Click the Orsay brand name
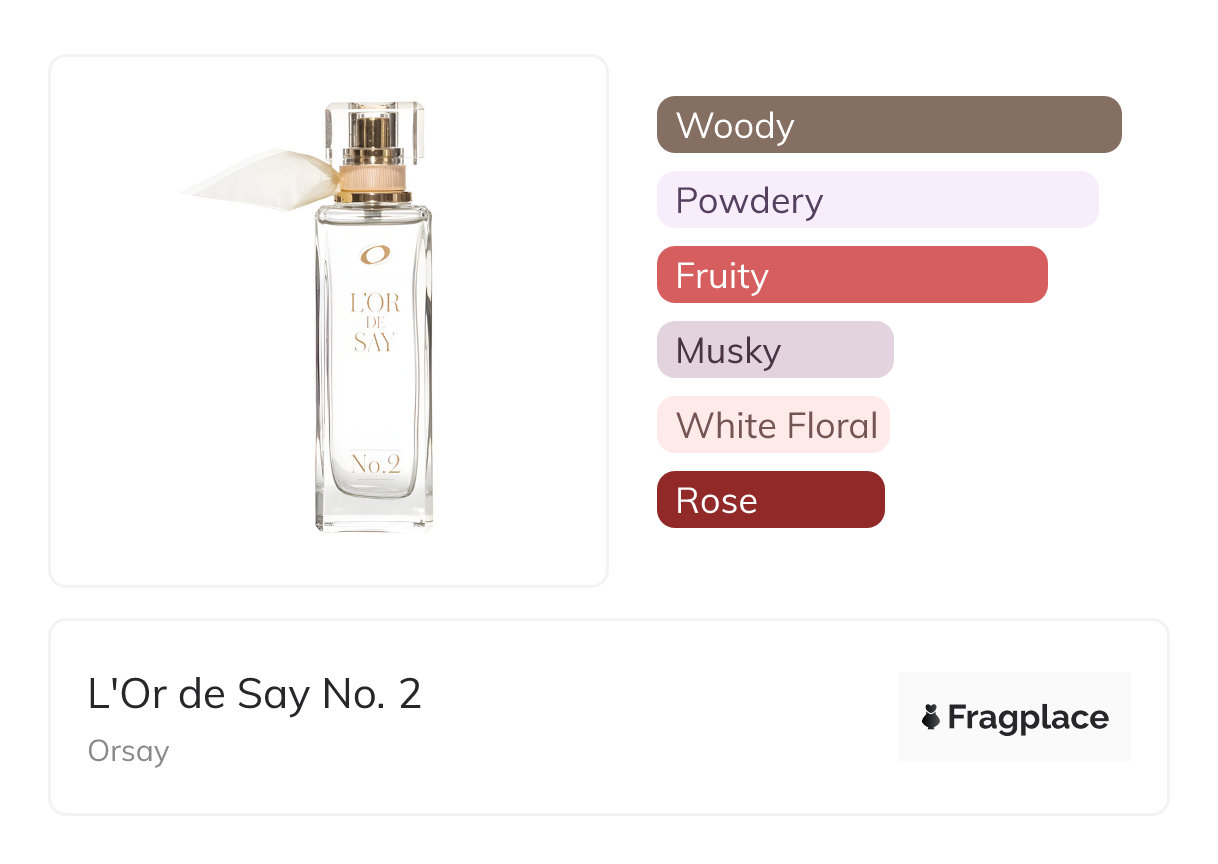 tap(128, 751)
